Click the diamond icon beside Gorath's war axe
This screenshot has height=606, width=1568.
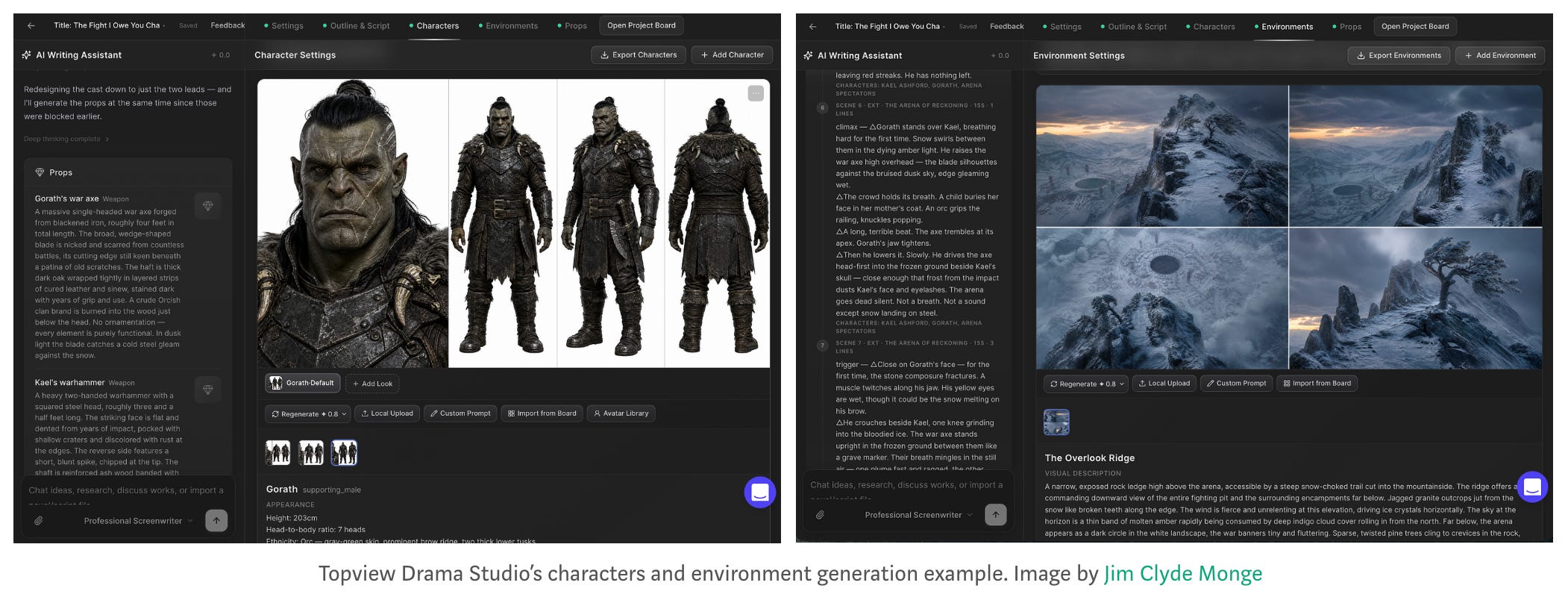pos(208,206)
